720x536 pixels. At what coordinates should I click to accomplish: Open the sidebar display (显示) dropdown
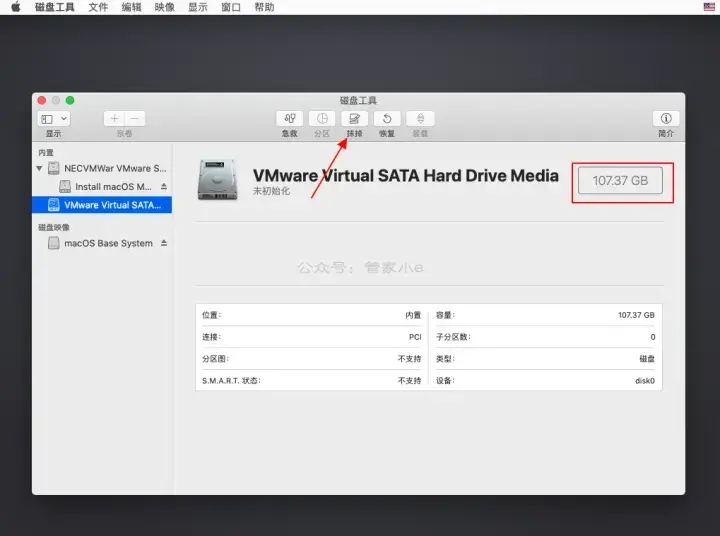pyautogui.click(x=54, y=119)
